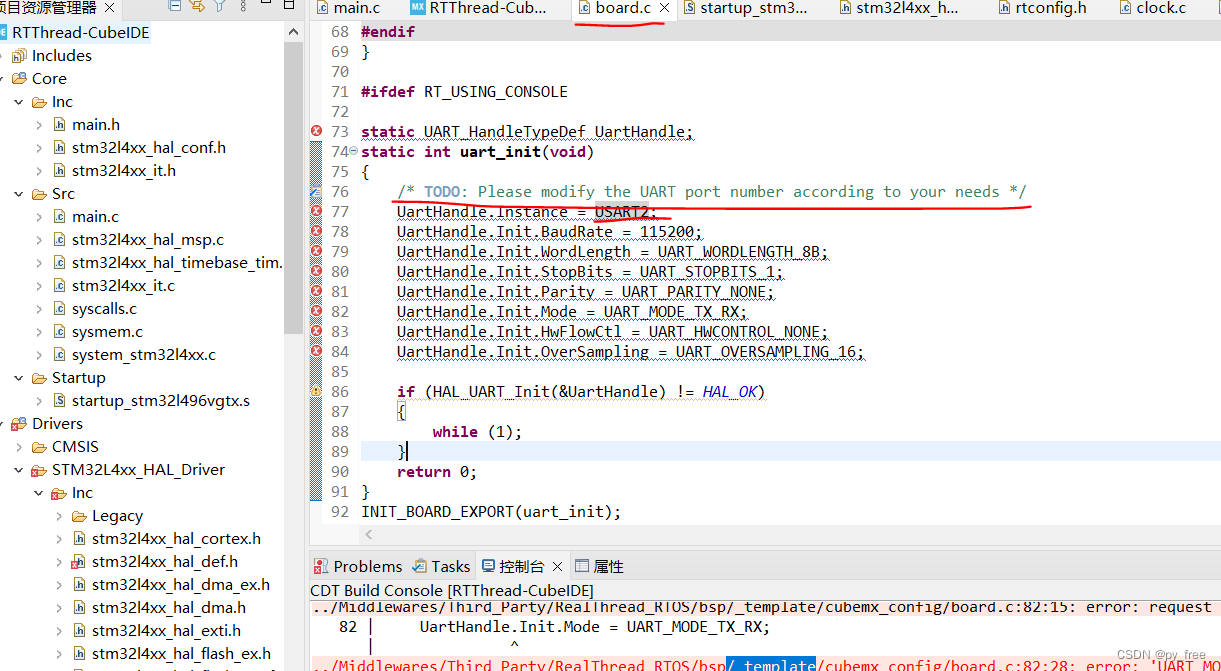Click the 控制台 console monitor icon
This screenshot has height=671, width=1221.
coord(490,565)
